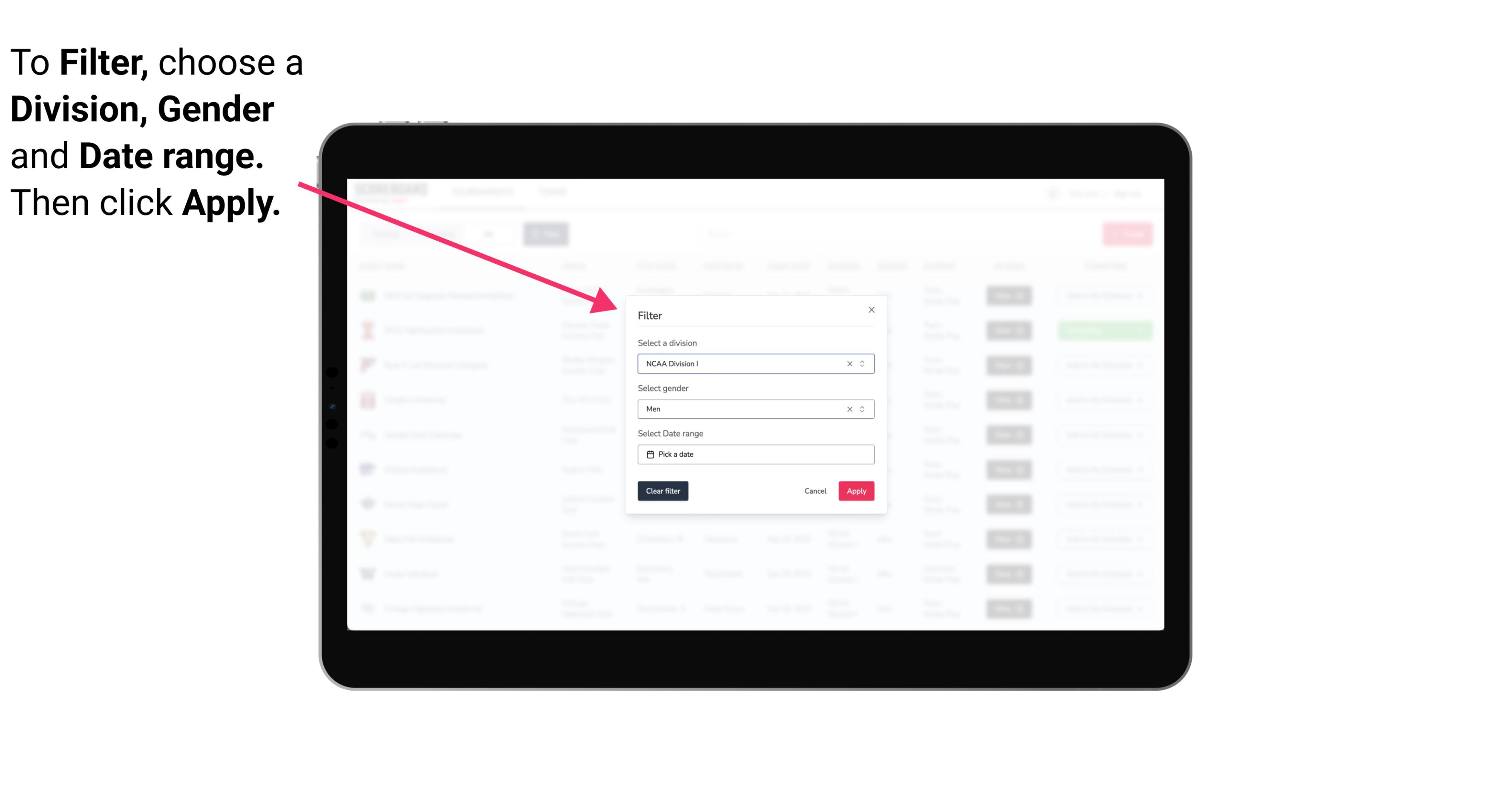Click the Pick a date input field
The width and height of the screenshot is (1509, 812).
pos(757,454)
